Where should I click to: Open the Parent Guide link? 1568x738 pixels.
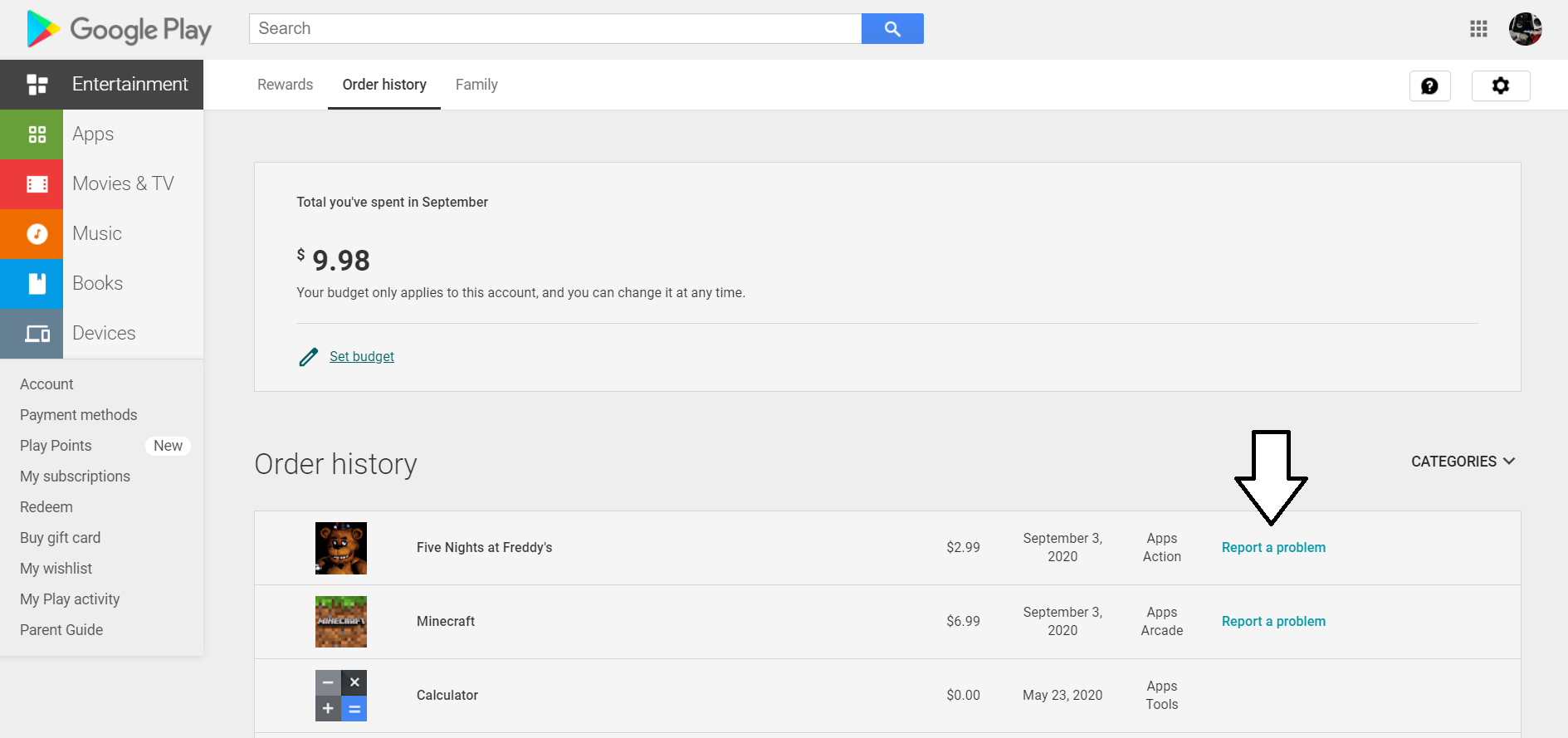point(61,630)
